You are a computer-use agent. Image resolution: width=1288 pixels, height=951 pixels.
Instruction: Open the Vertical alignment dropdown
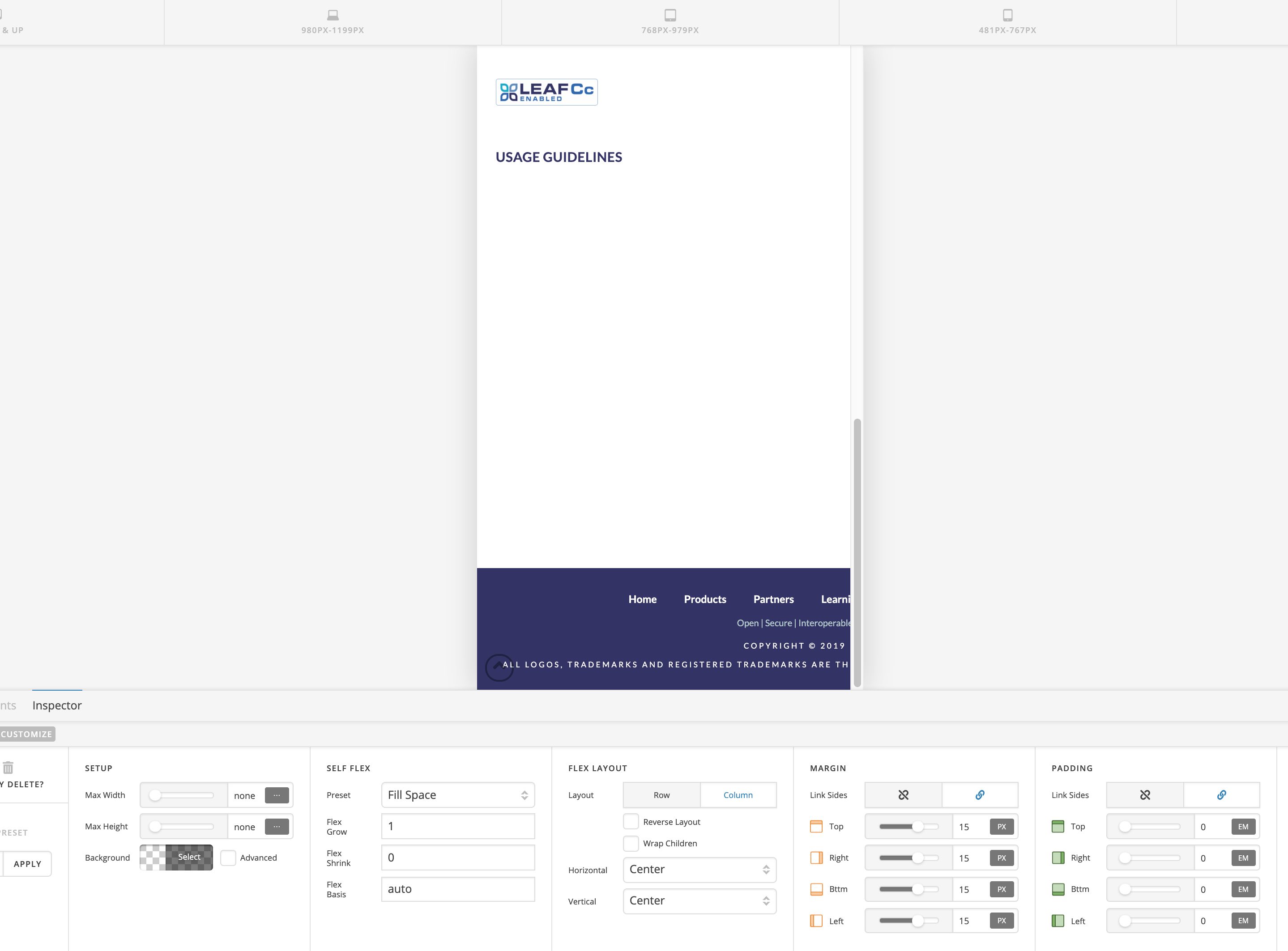click(699, 901)
